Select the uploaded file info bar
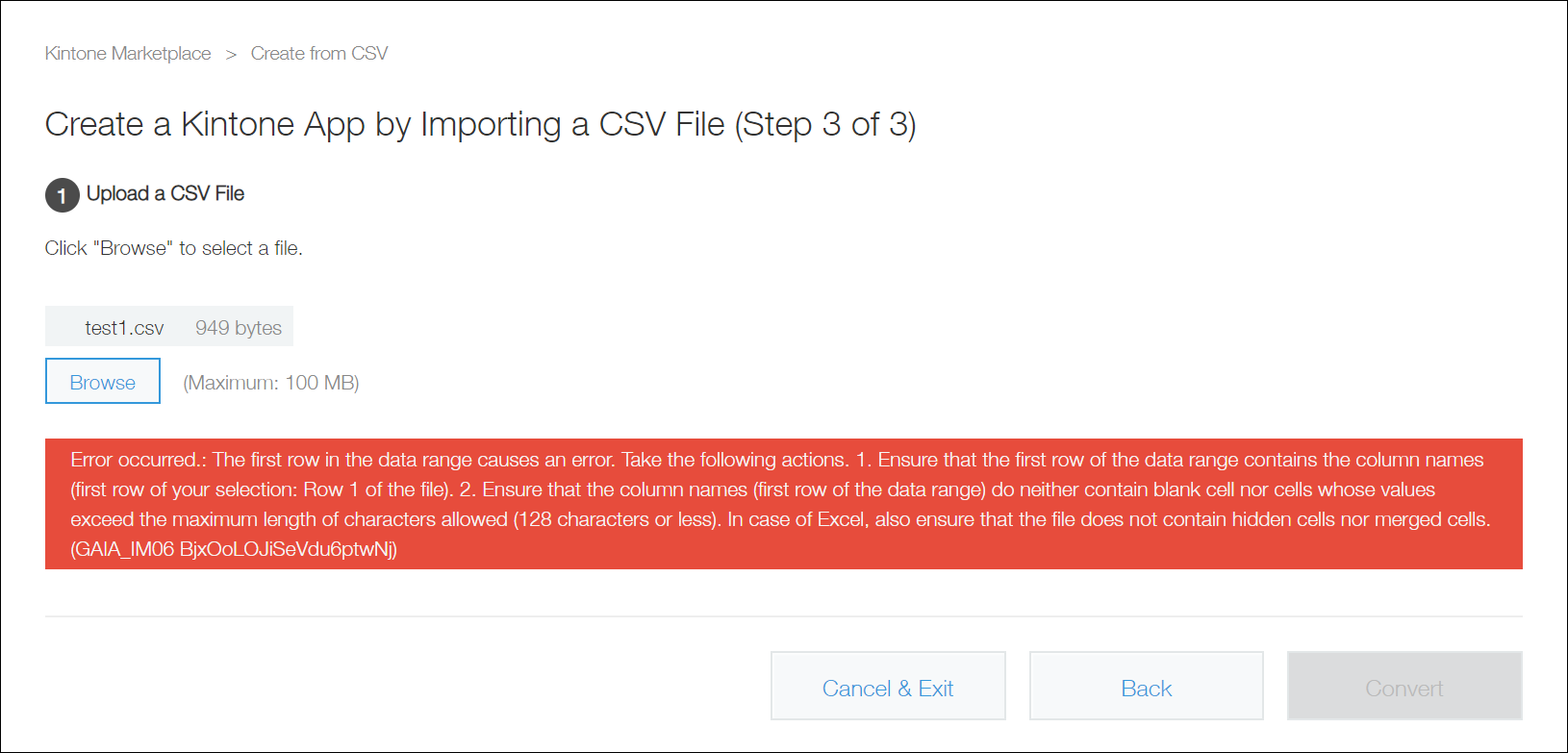The image size is (1568, 753). [x=169, y=326]
